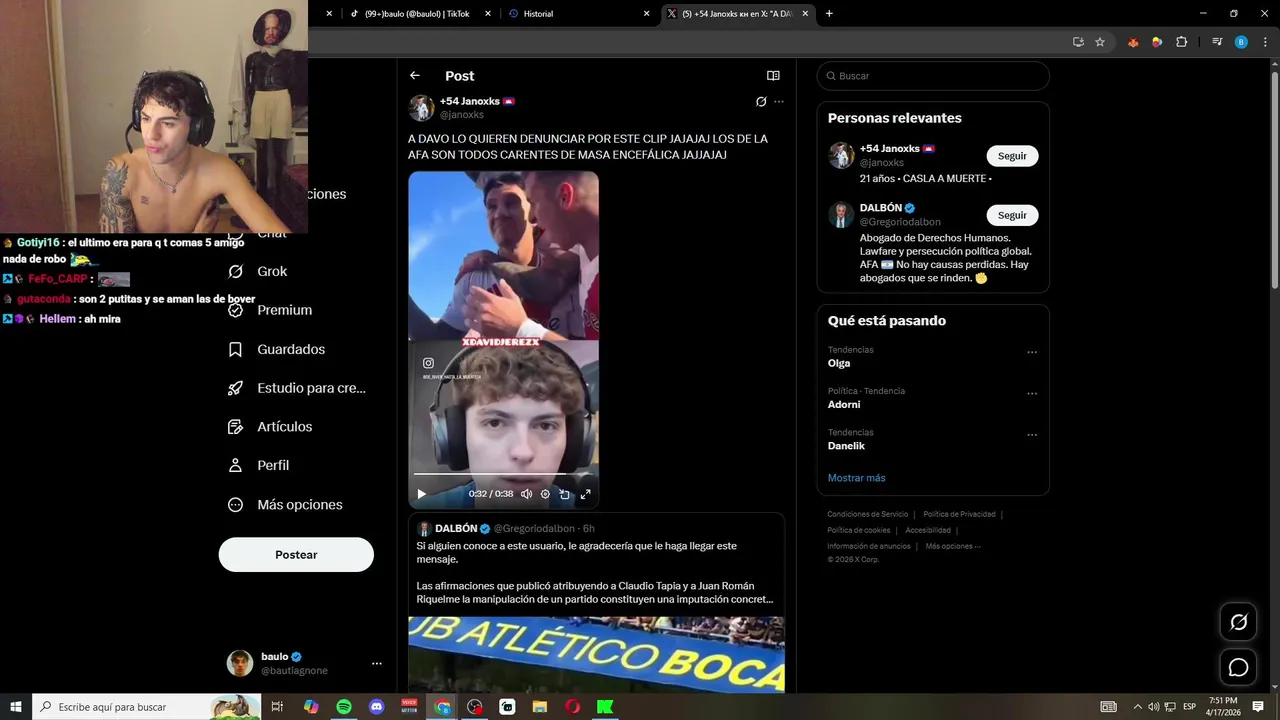Follow +54 Janoxks with Seguir button

(x=1012, y=156)
